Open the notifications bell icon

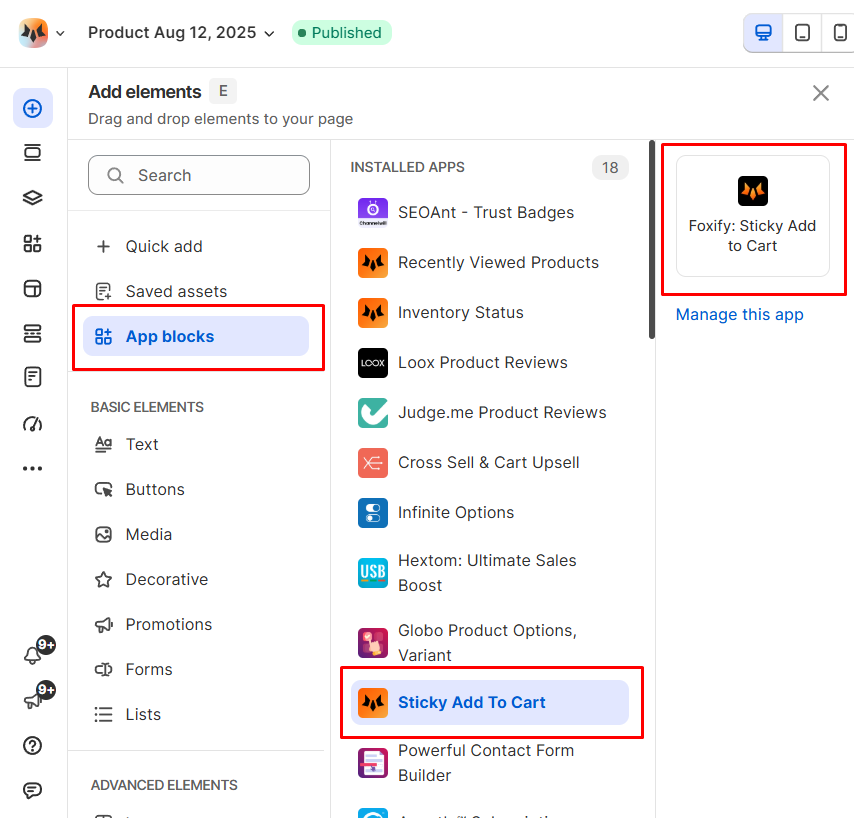tap(32, 655)
